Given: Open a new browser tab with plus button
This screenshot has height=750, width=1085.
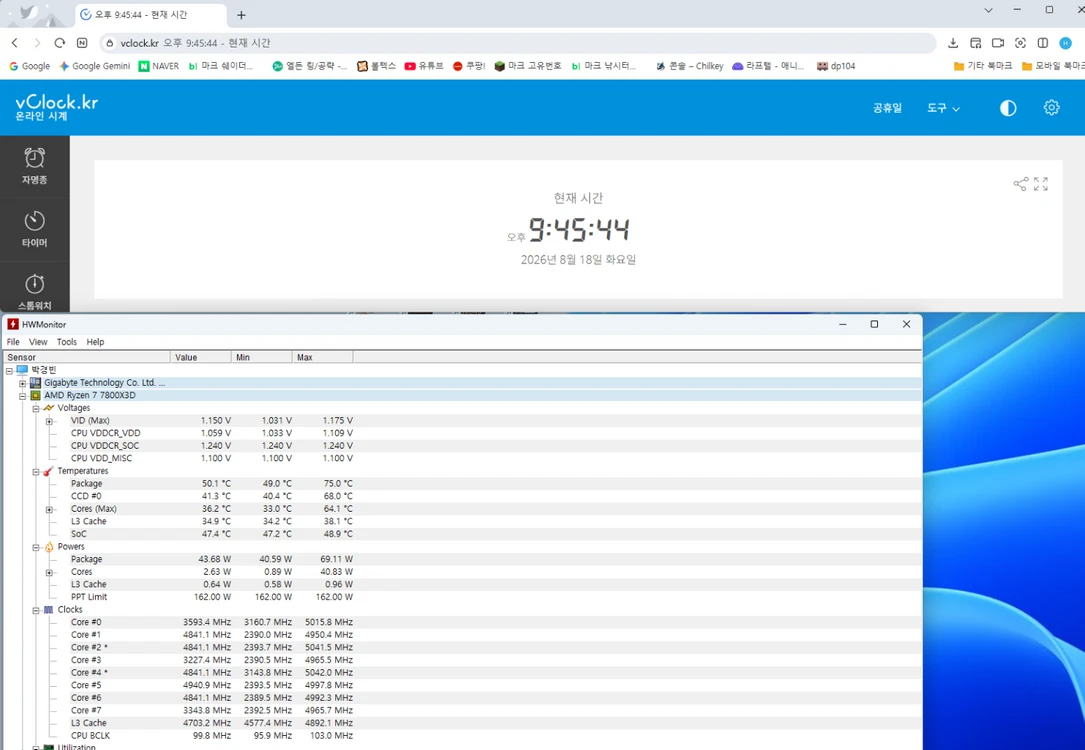Looking at the screenshot, I should tap(241, 15).
